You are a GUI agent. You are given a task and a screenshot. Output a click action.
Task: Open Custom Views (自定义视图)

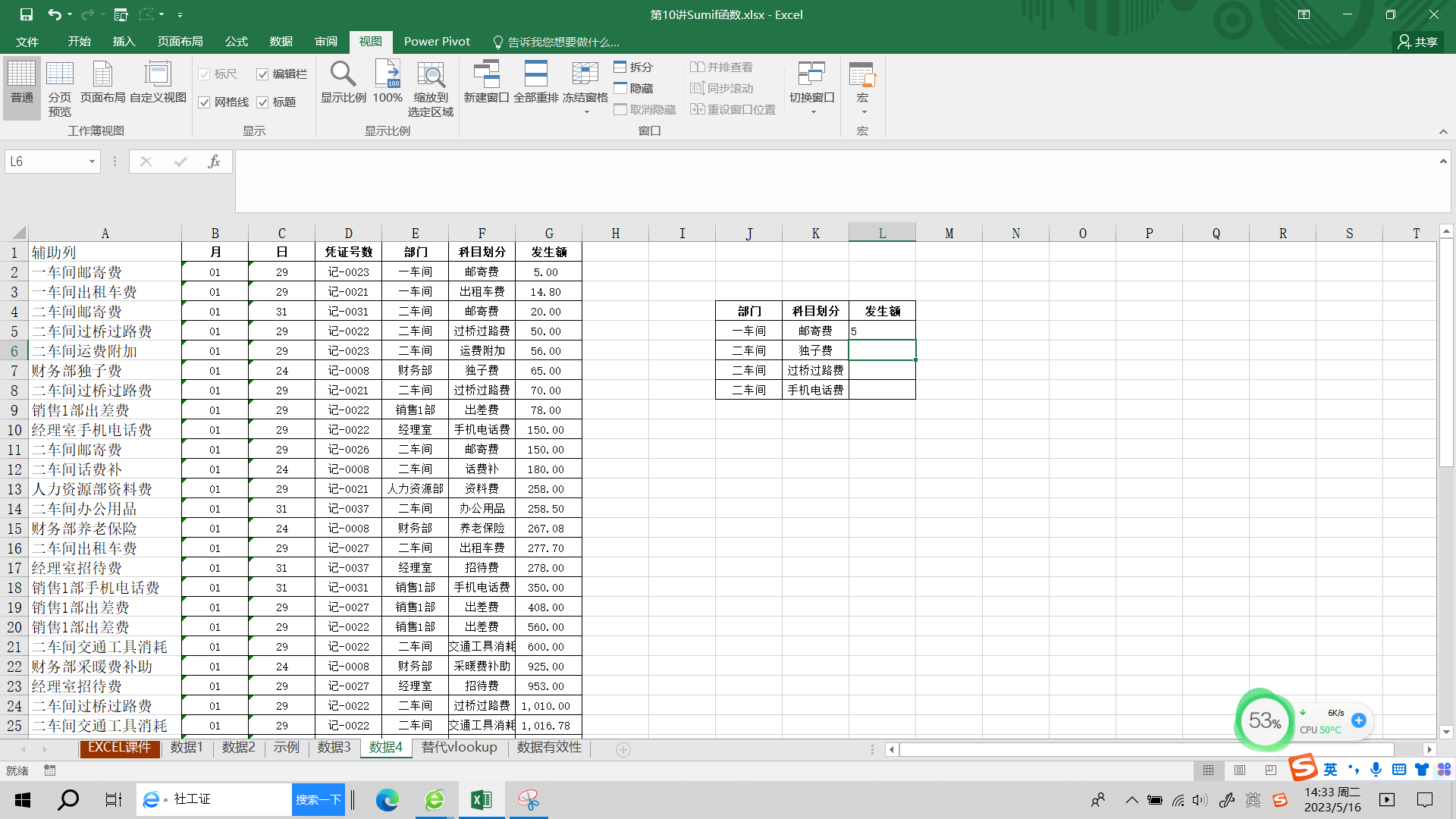tap(158, 82)
